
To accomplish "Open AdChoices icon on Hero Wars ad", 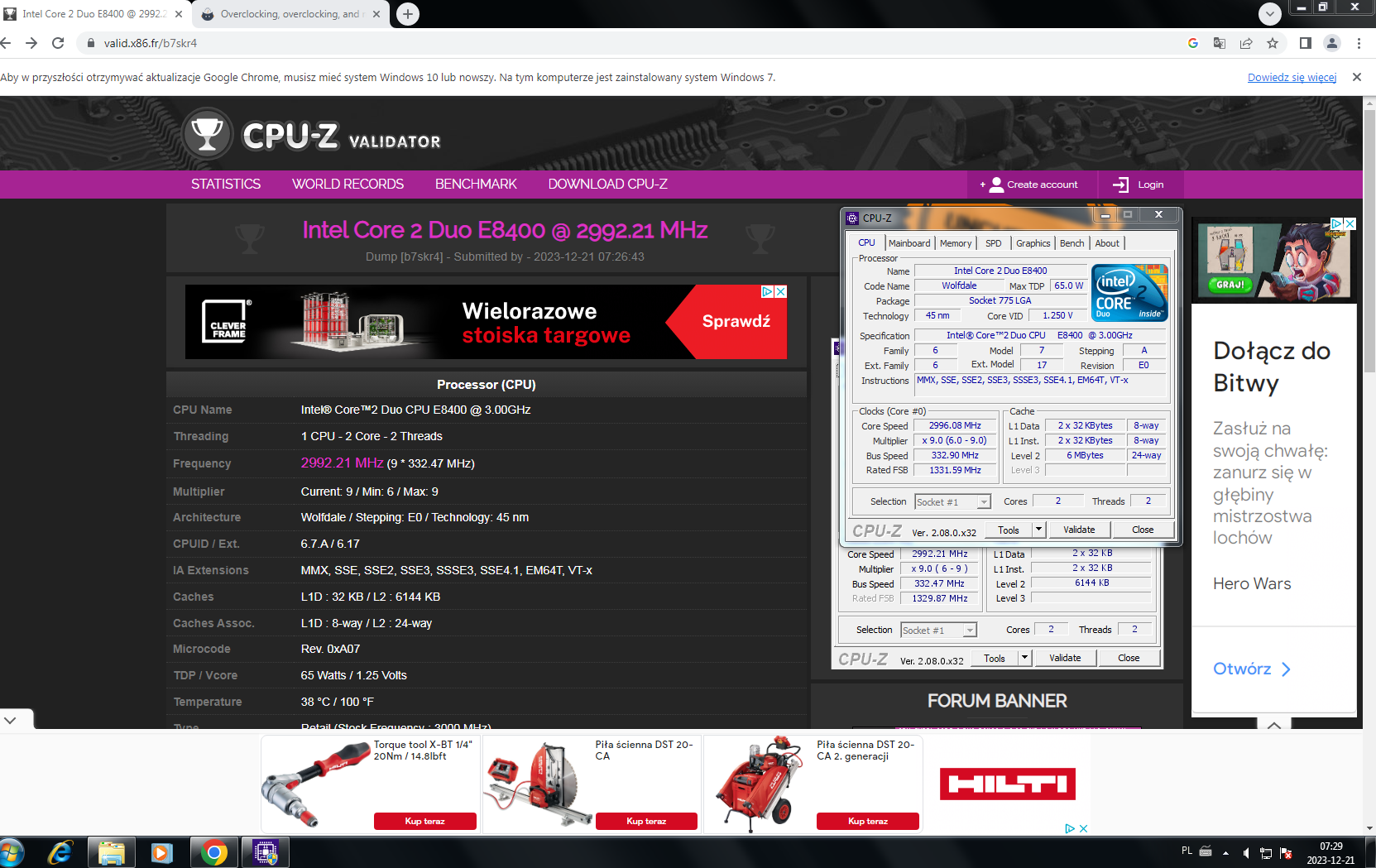I will coord(1336,223).
